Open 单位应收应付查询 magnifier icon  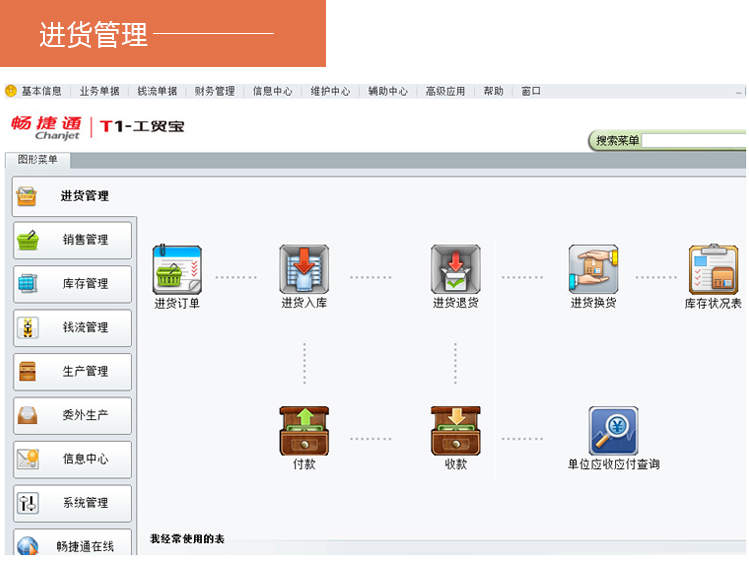[x=613, y=431]
